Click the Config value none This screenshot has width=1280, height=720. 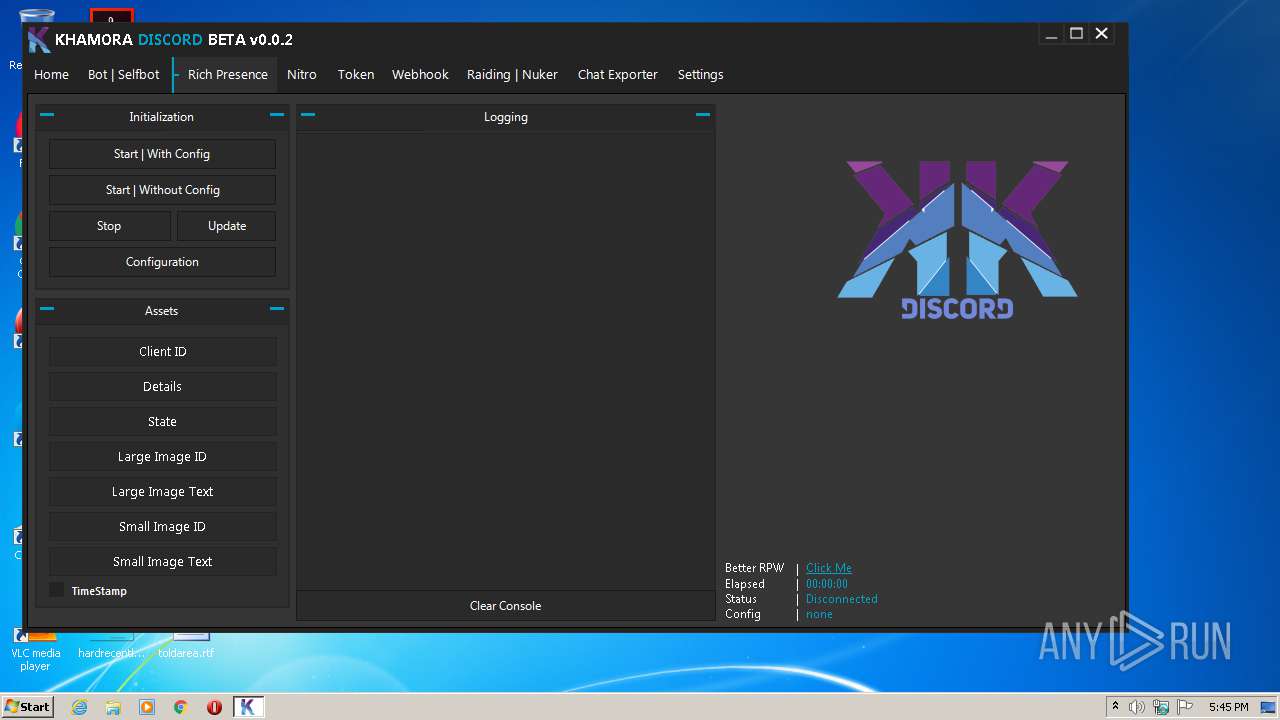point(819,614)
